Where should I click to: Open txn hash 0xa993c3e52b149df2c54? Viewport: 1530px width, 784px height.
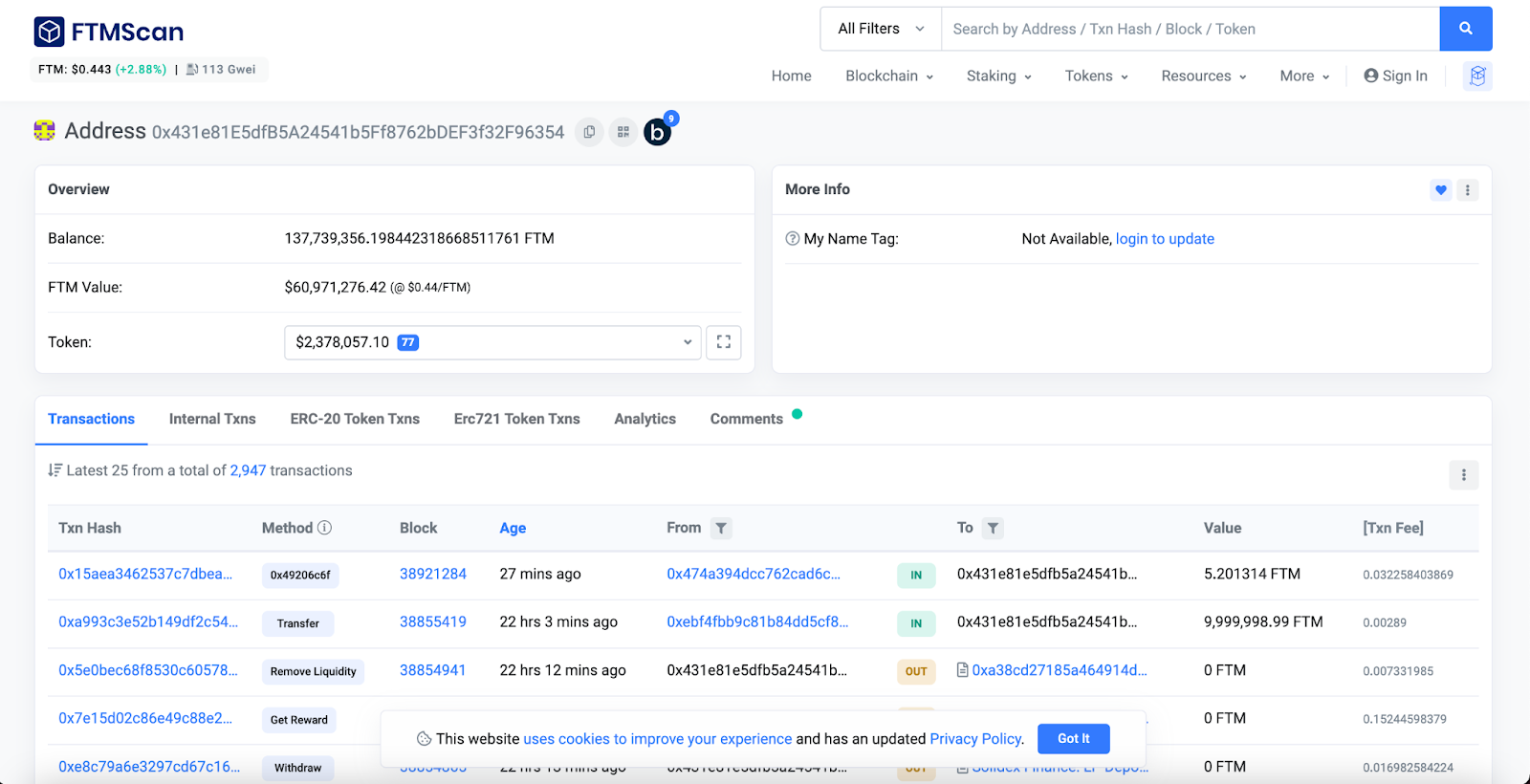(x=148, y=621)
